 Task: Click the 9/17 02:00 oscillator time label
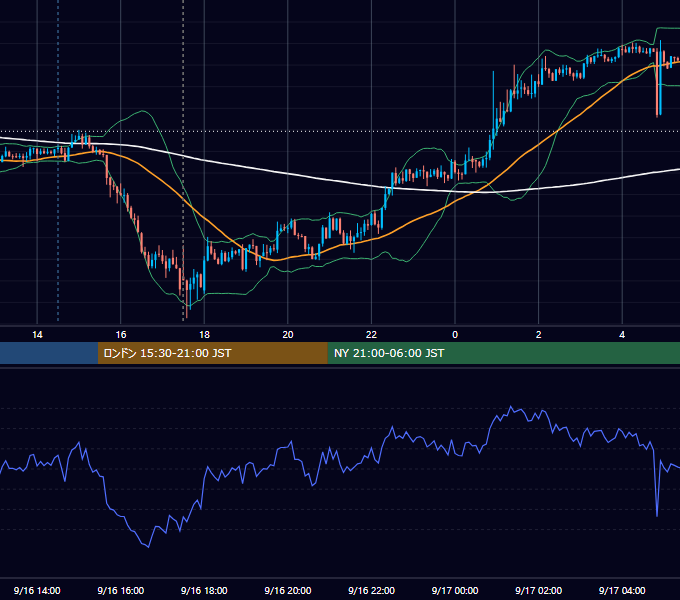coord(538,590)
